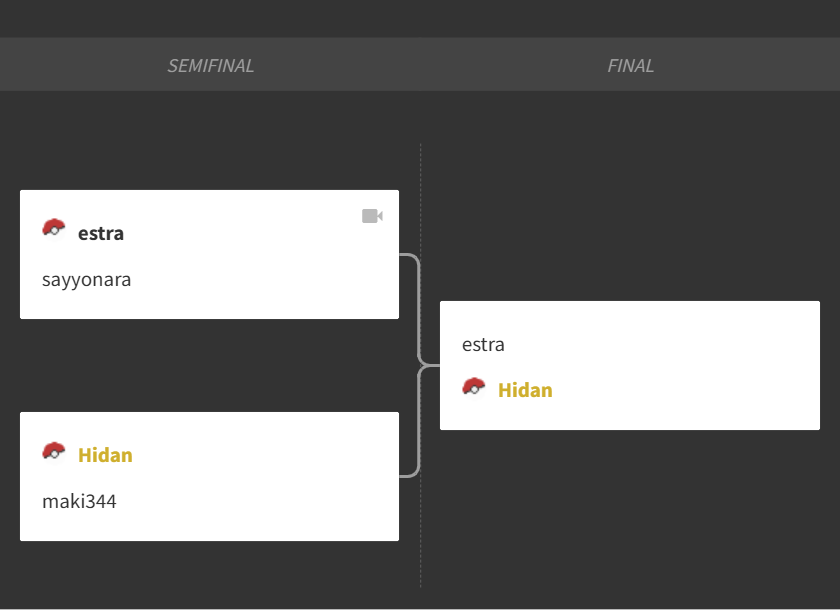840x610 pixels.
Task: Open sayyonara player profile
Action: coord(86,280)
